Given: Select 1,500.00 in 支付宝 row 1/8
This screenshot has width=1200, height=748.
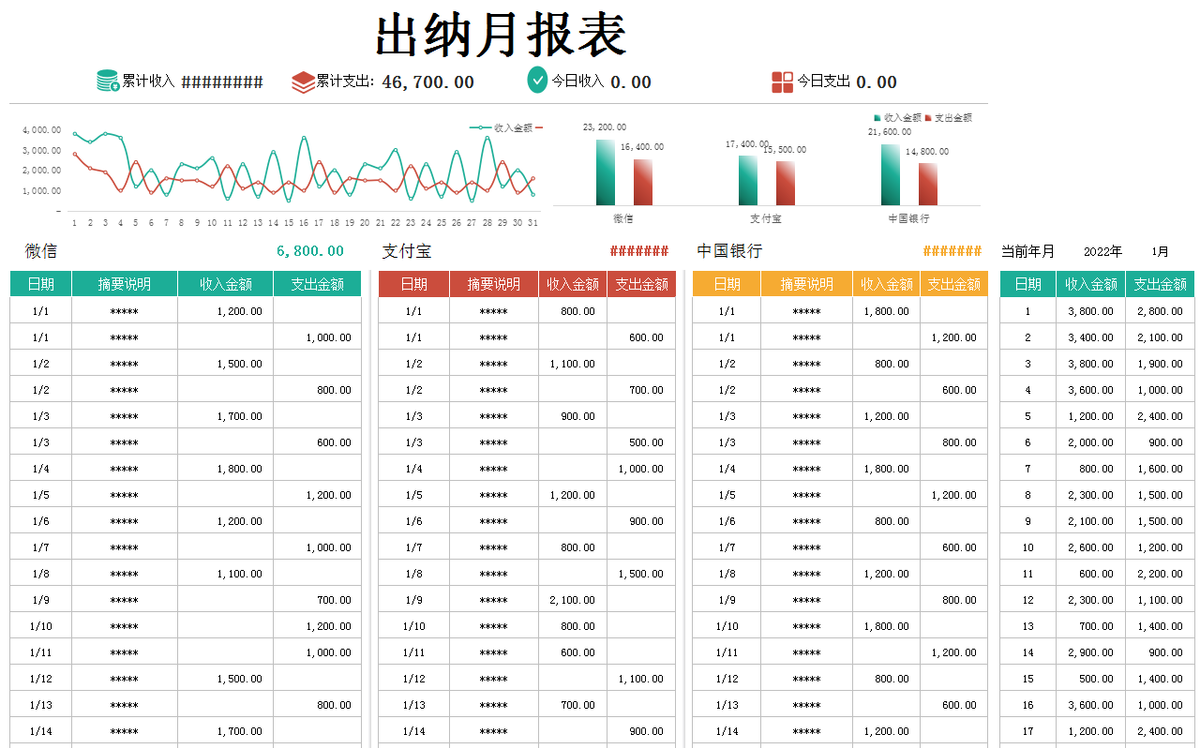Looking at the screenshot, I should pyautogui.click(x=640, y=574).
